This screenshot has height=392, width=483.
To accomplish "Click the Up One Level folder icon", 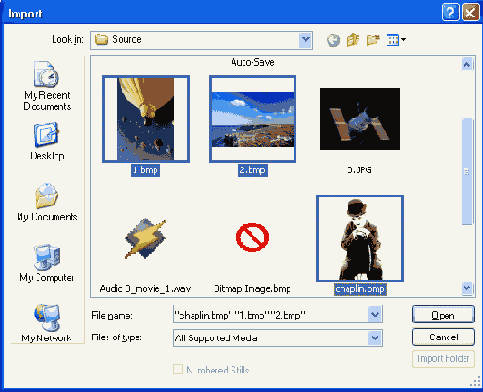I will [x=353, y=40].
